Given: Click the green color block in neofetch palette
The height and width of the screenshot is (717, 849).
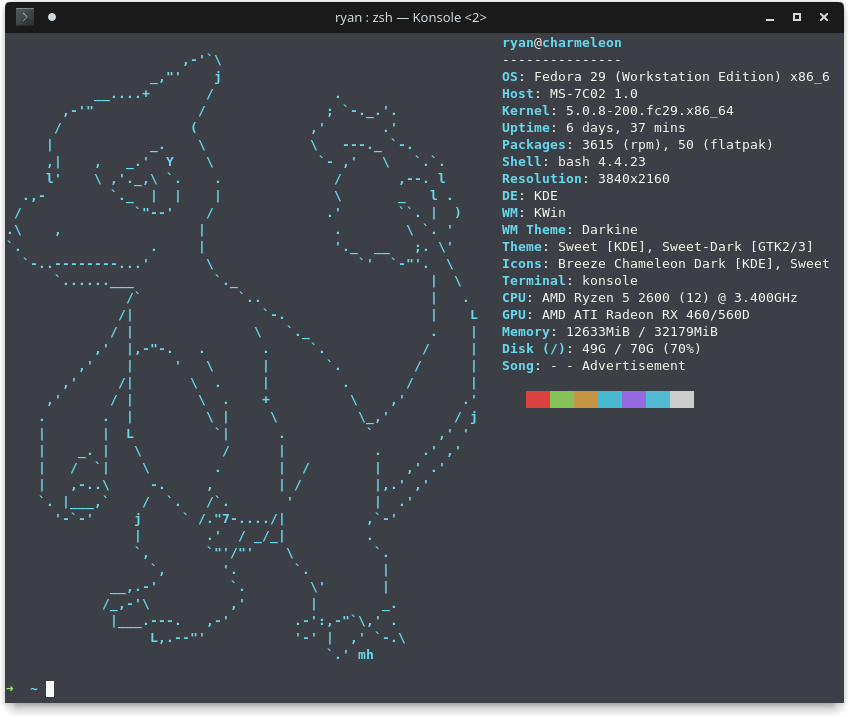Looking at the screenshot, I should coord(561,400).
